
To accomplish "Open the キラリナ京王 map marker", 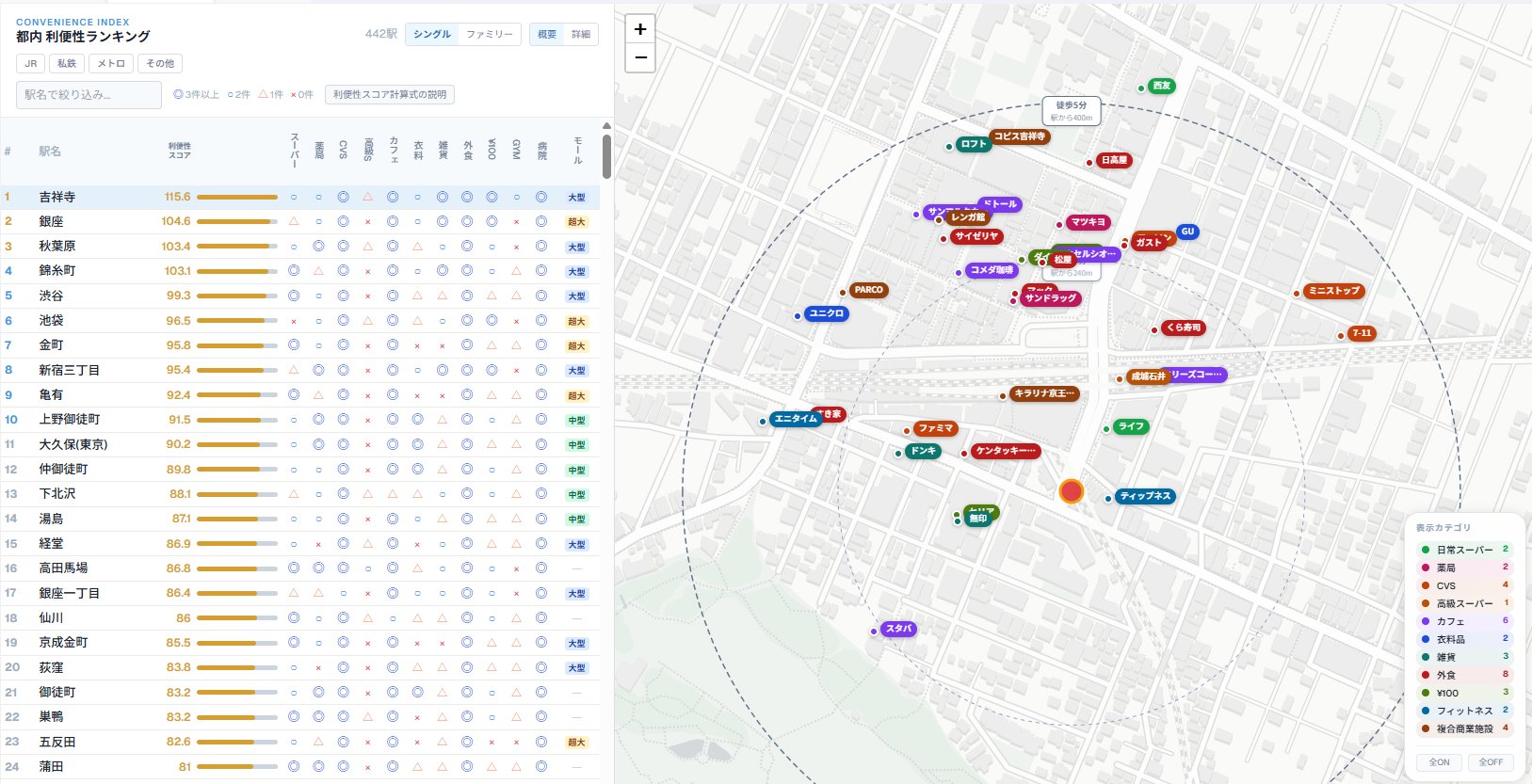I will [1043, 393].
